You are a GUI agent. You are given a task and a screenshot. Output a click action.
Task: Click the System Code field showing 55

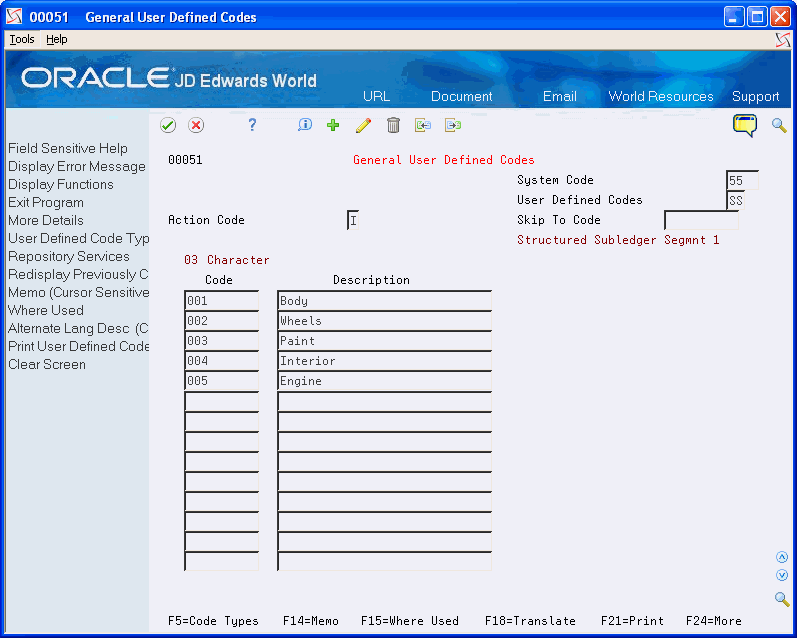(x=742, y=180)
